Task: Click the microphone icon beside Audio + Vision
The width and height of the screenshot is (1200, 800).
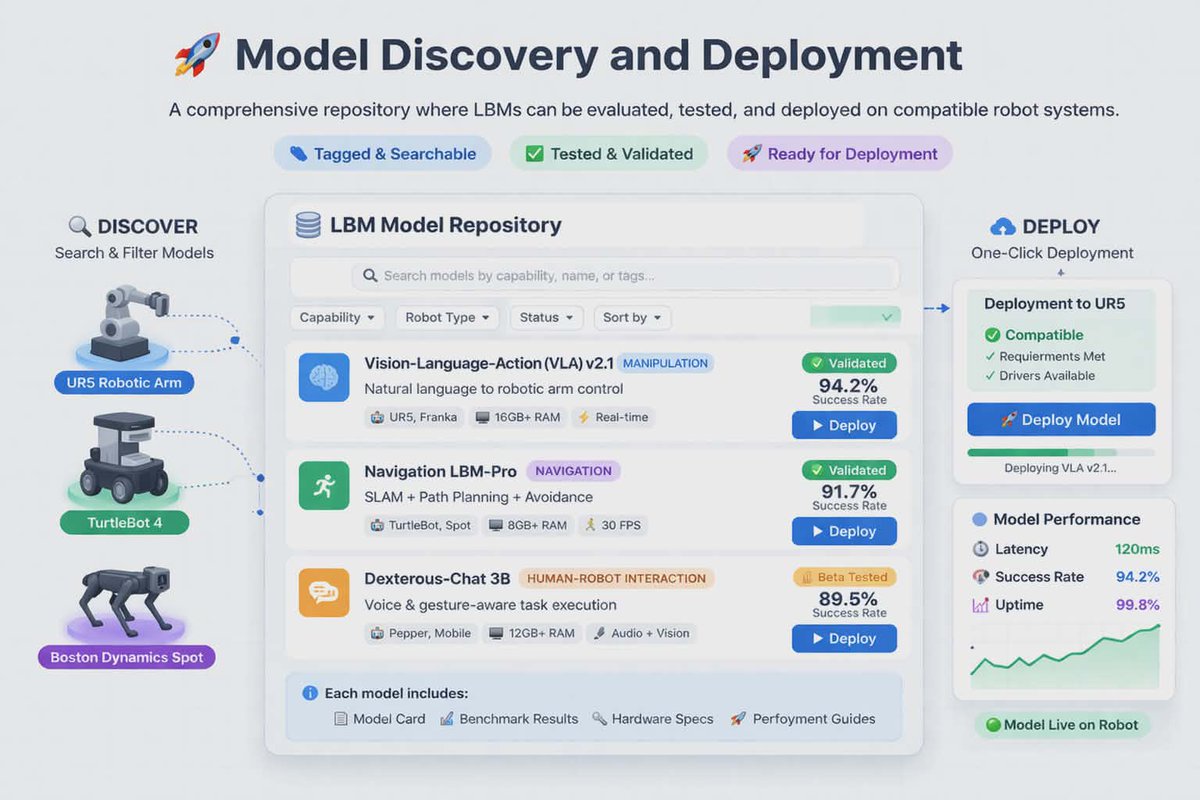Action: pos(598,633)
